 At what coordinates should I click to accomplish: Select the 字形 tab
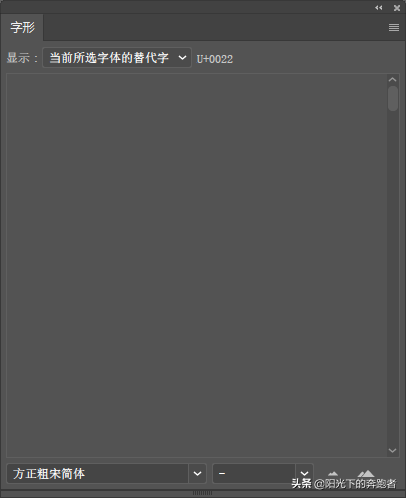(22, 27)
